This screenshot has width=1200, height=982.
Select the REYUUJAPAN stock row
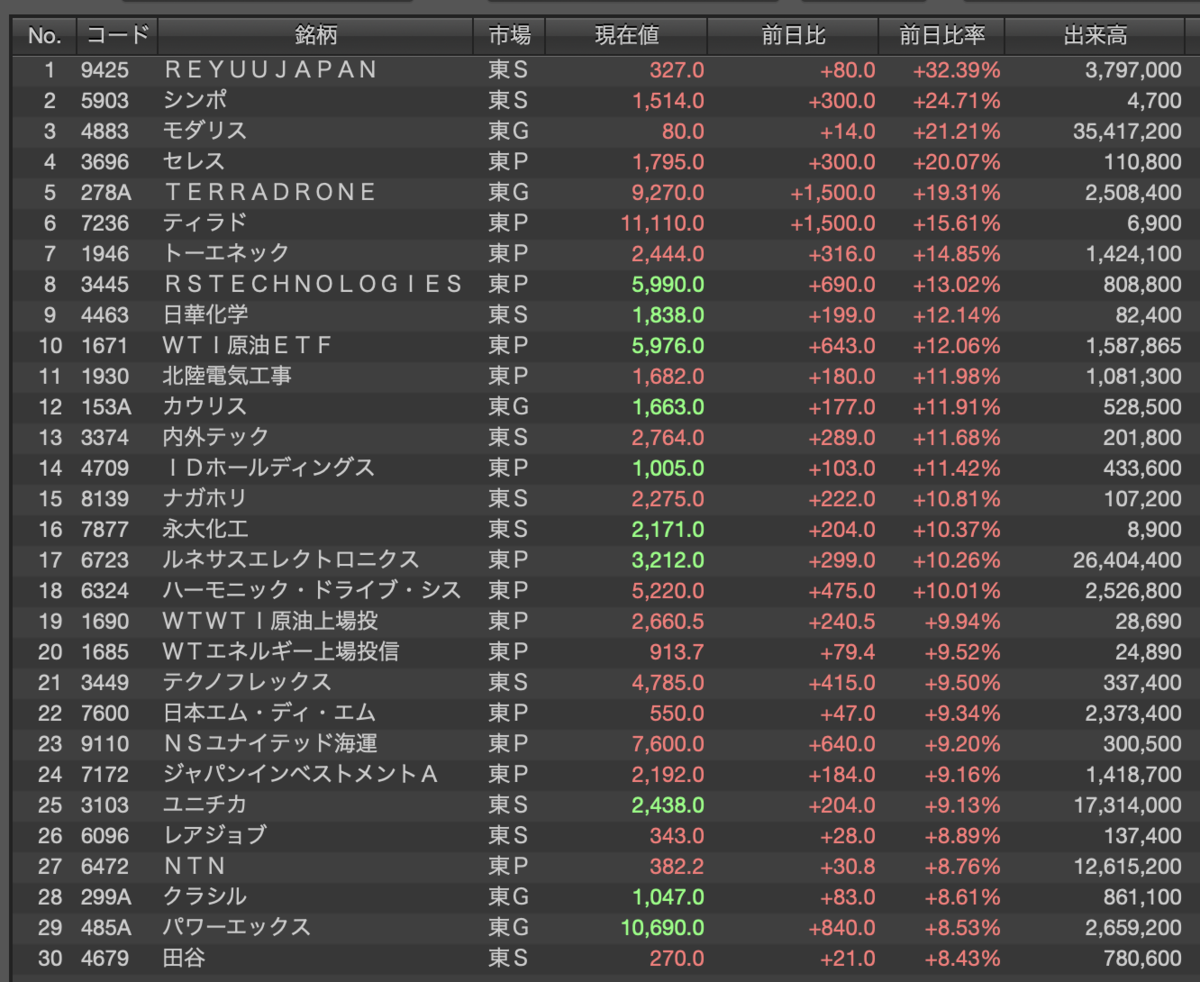click(600, 69)
